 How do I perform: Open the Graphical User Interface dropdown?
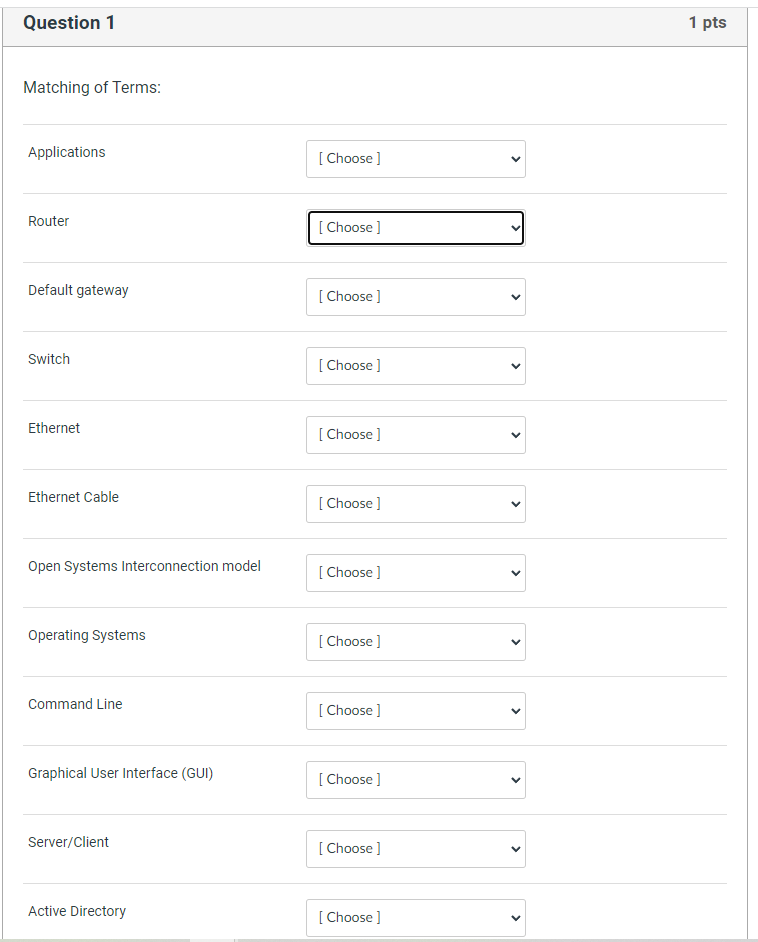coord(415,779)
